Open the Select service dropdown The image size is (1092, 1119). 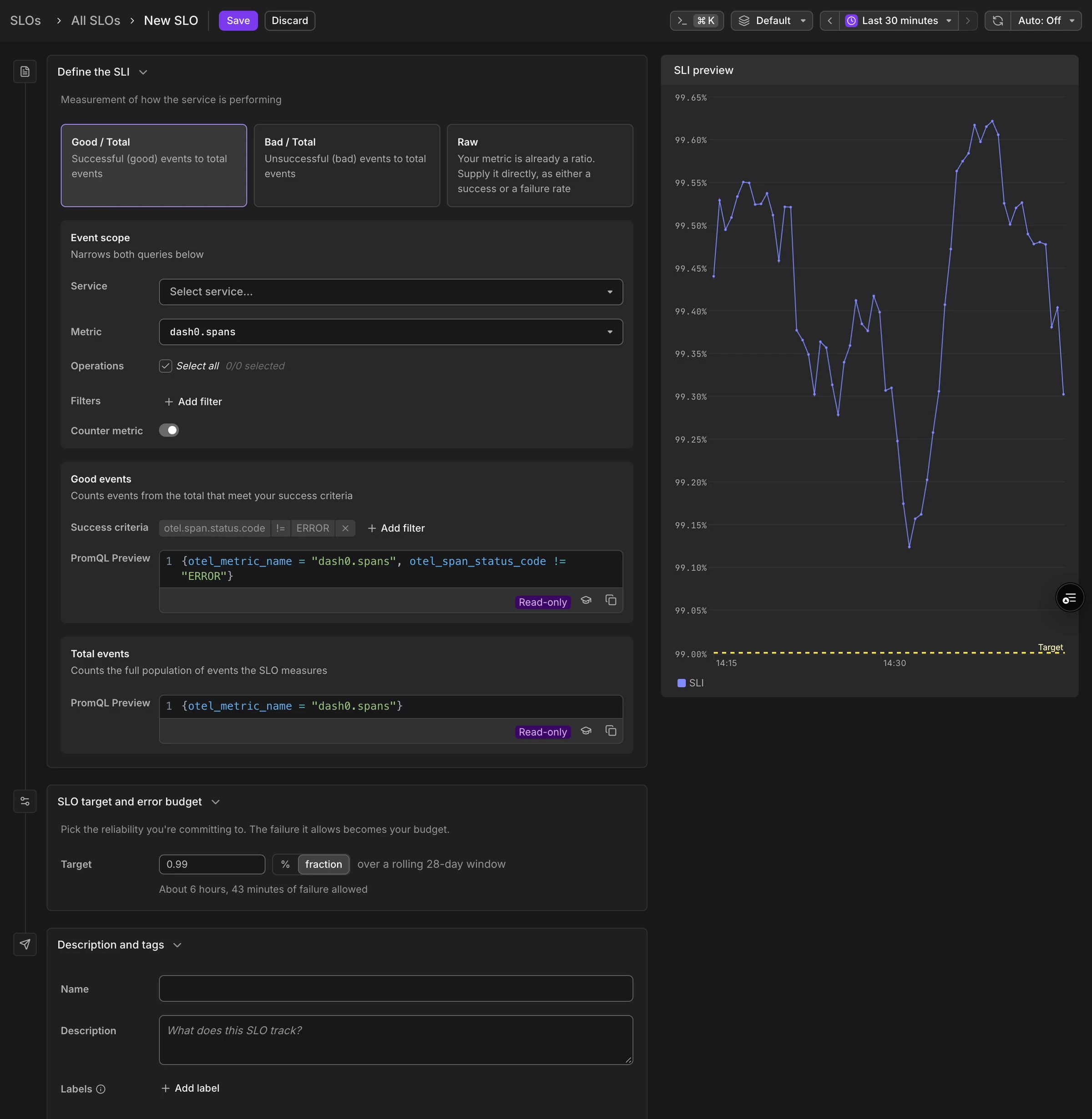[x=390, y=292]
